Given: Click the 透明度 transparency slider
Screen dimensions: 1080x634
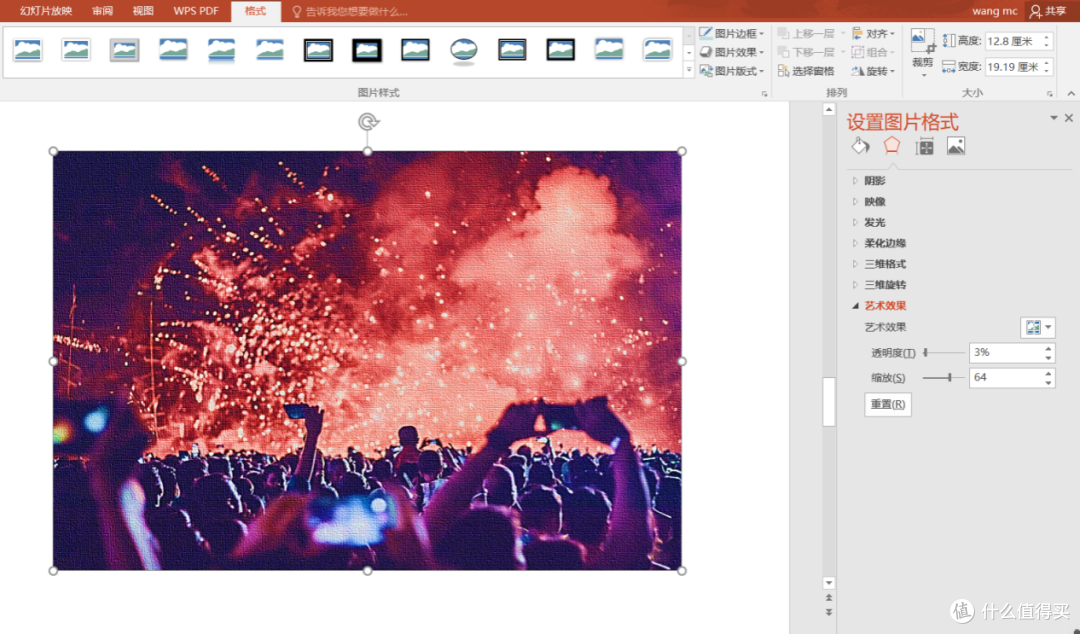Looking at the screenshot, I should [x=944, y=352].
